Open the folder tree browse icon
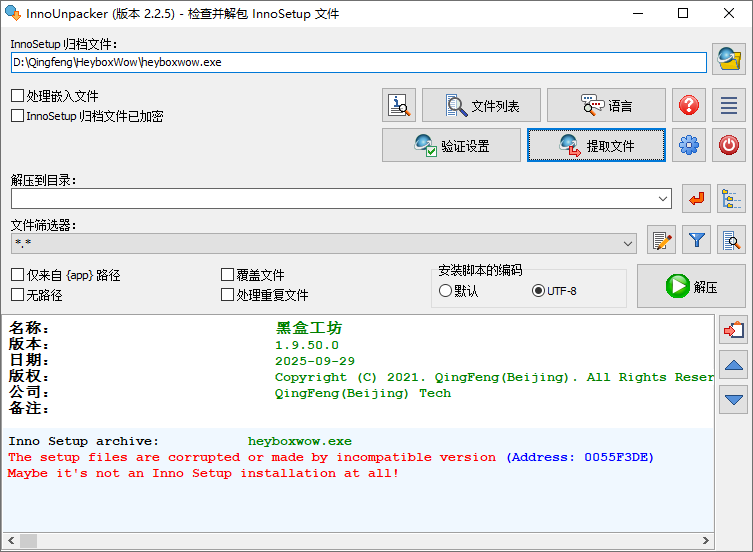Image resolution: width=753 pixels, height=552 pixels. [731, 198]
